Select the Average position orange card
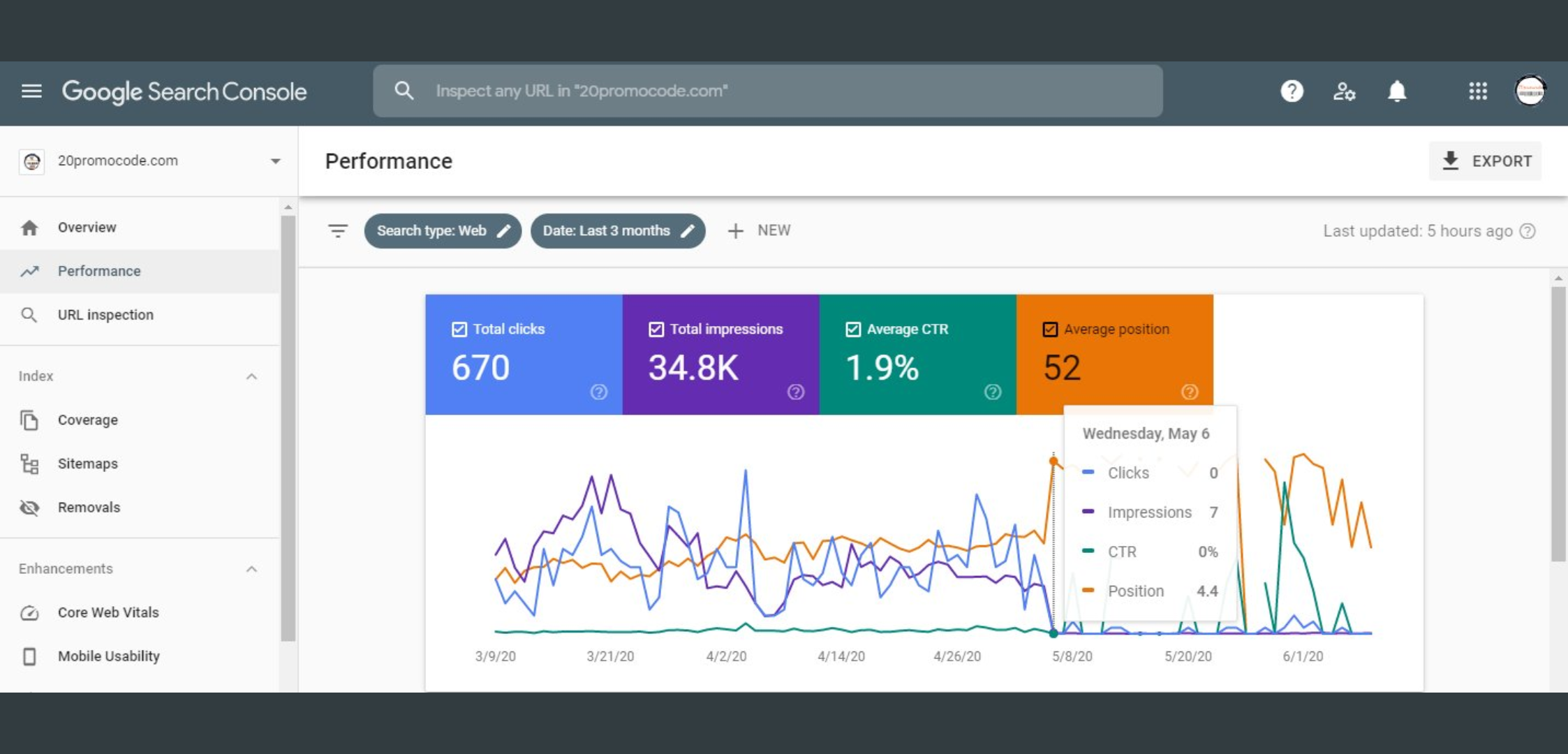Viewport: 1568px width, 754px height. click(1114, 355)
